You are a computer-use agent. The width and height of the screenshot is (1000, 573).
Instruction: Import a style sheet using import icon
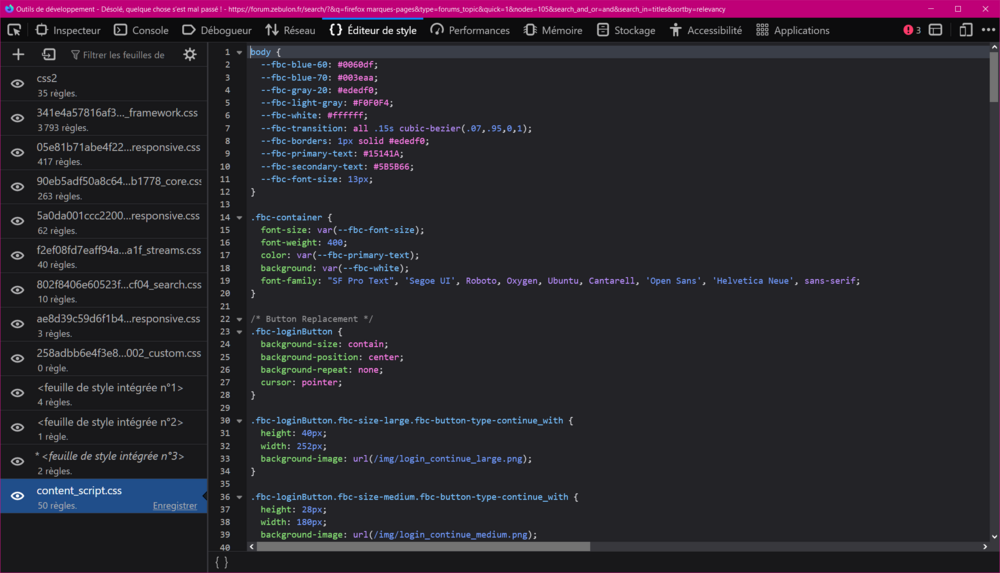(48, 55)
